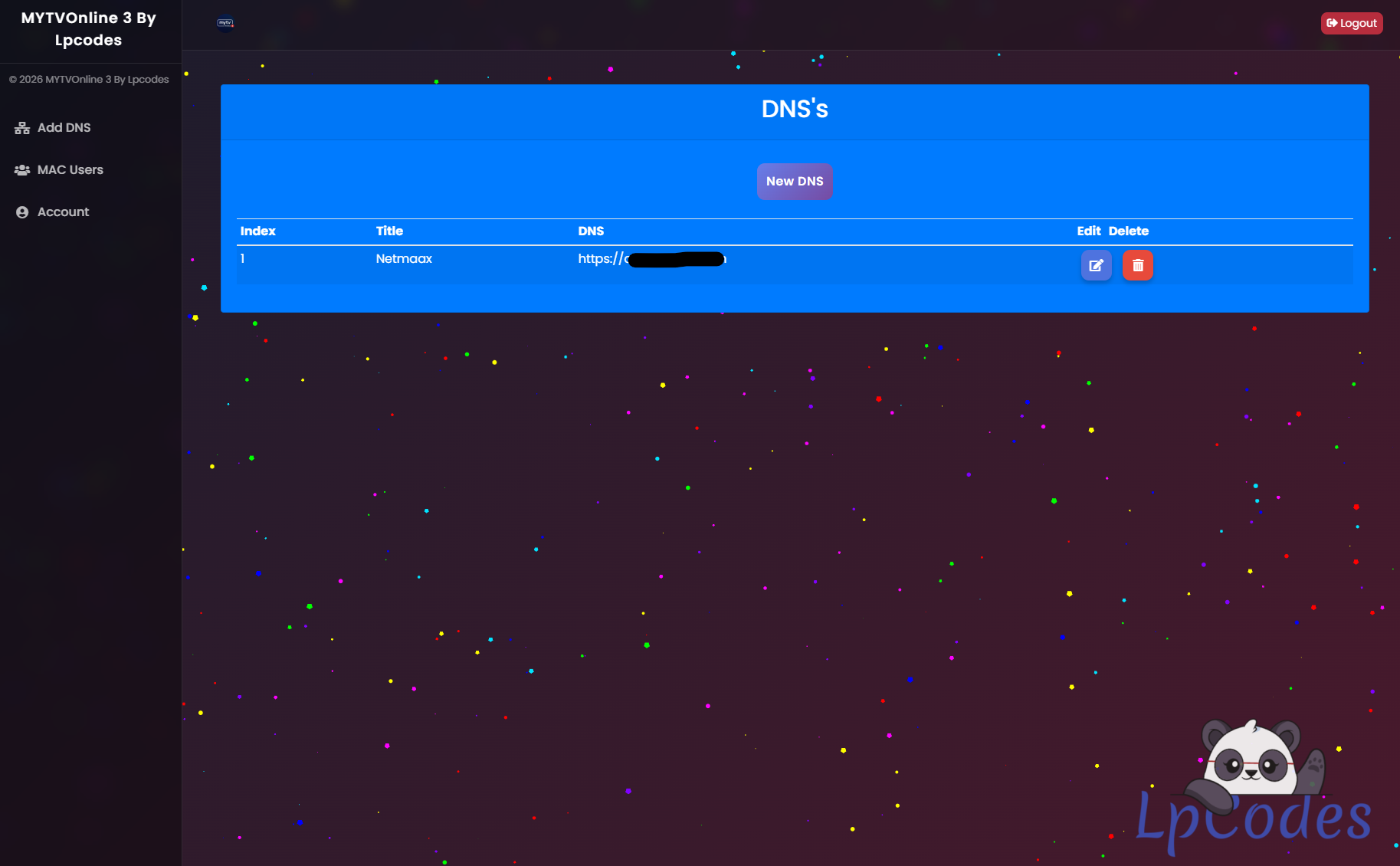Click the Title column header
The height and width of the screenshot is (866, 1400).
(x=389, y=231)
